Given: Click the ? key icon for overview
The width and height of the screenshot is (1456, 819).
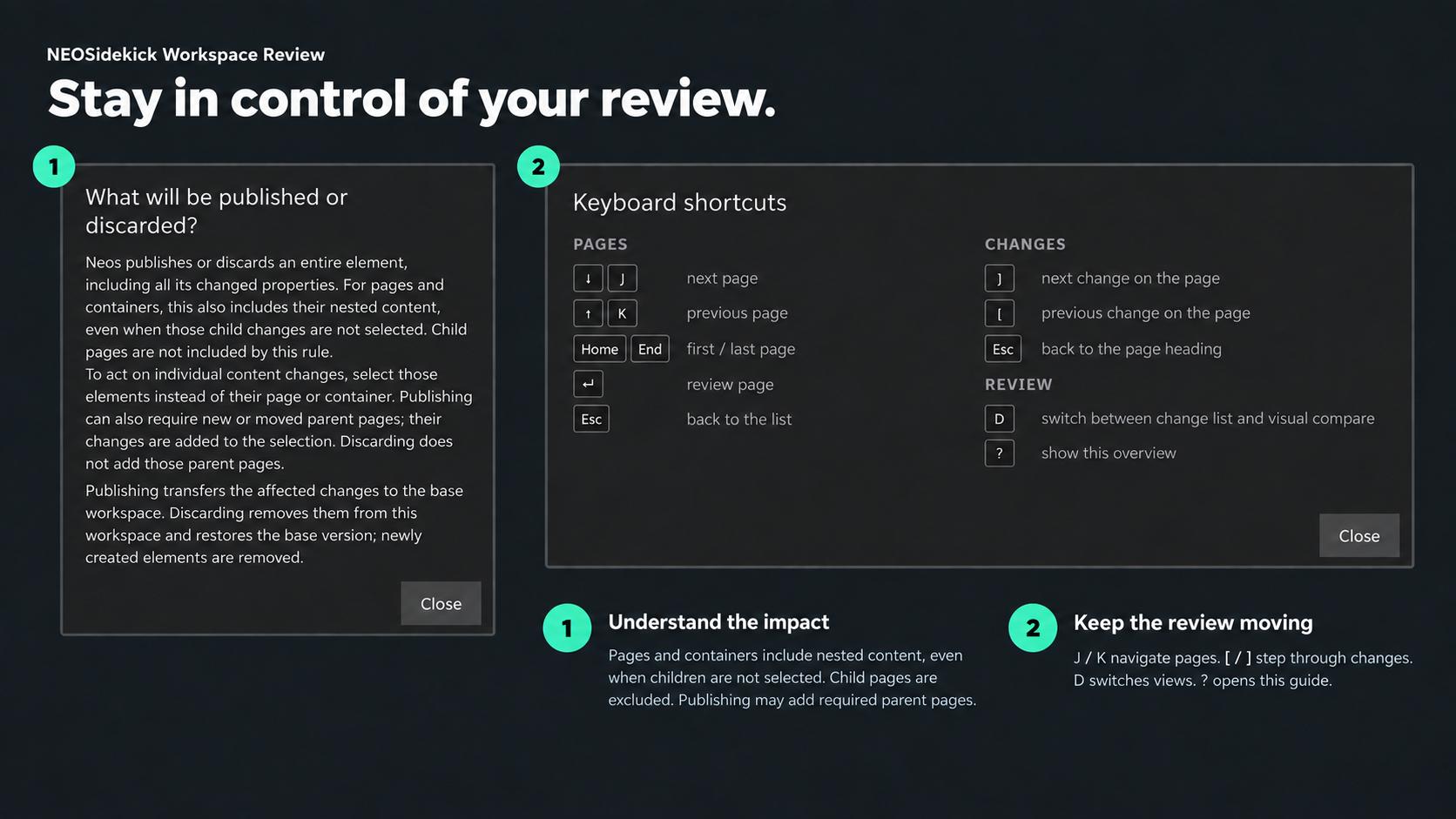Looking at the screenshot, I should 999,453.
